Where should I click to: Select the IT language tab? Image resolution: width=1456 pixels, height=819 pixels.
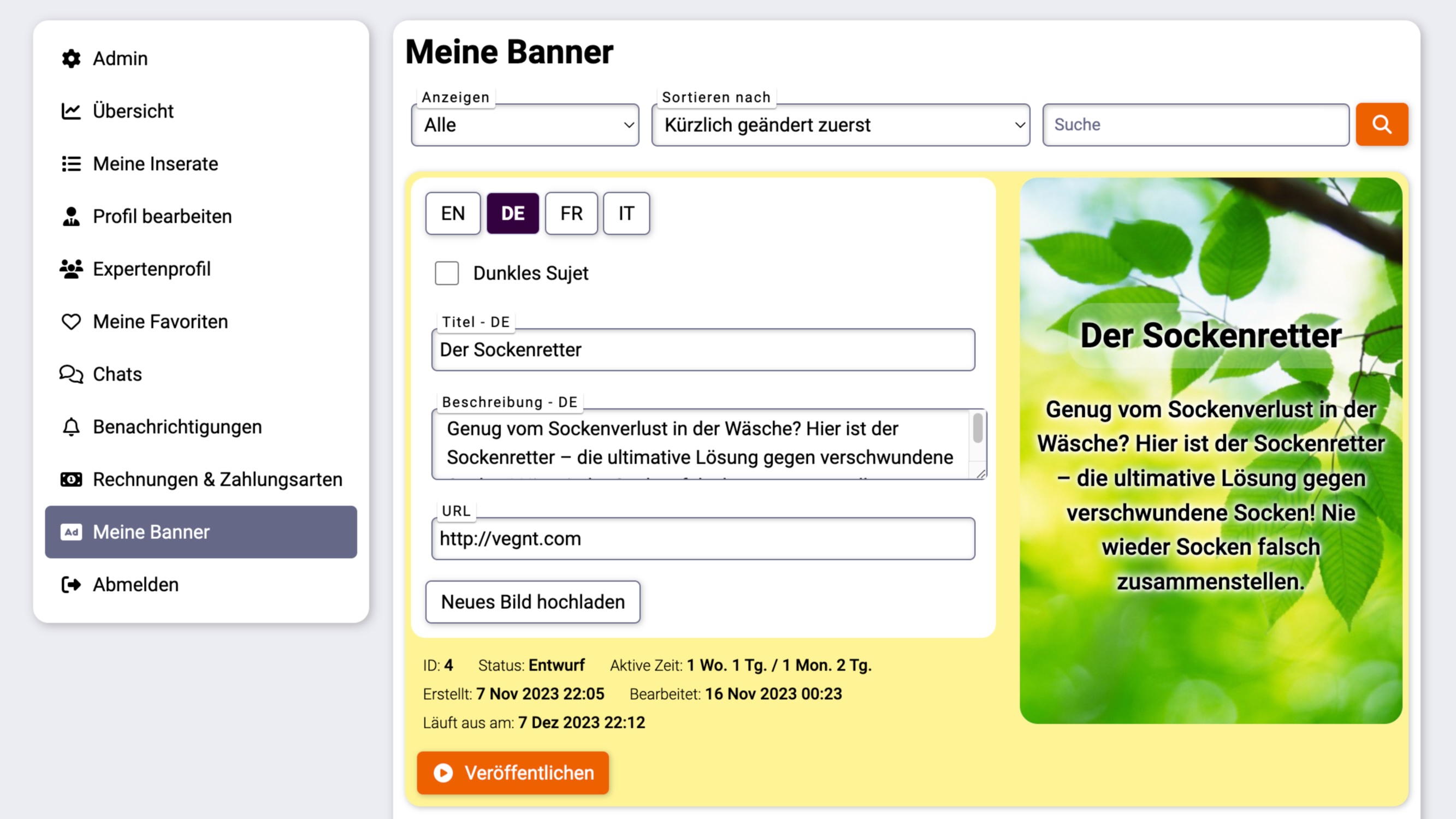626,213
